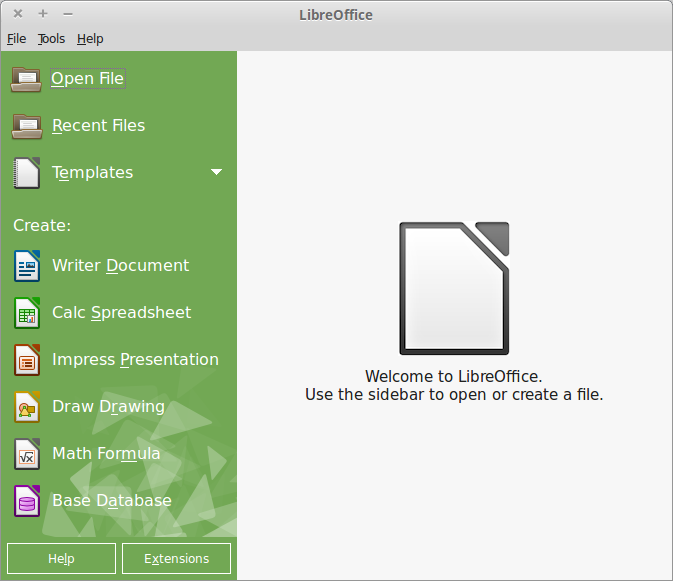Click the 'Welcome to LibreOffice.' text
The height and width of the screenshot is (581, 673).
pyautogui.click(x=454, y=376)
